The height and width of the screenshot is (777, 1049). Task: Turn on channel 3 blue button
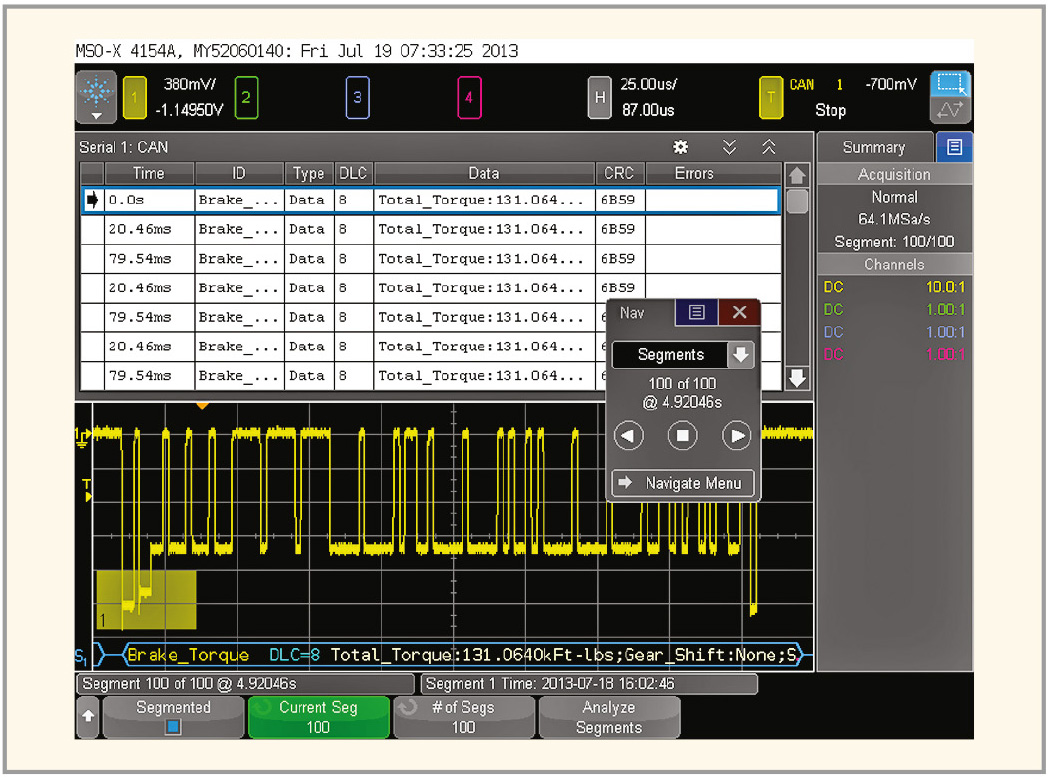click(358, 97)
